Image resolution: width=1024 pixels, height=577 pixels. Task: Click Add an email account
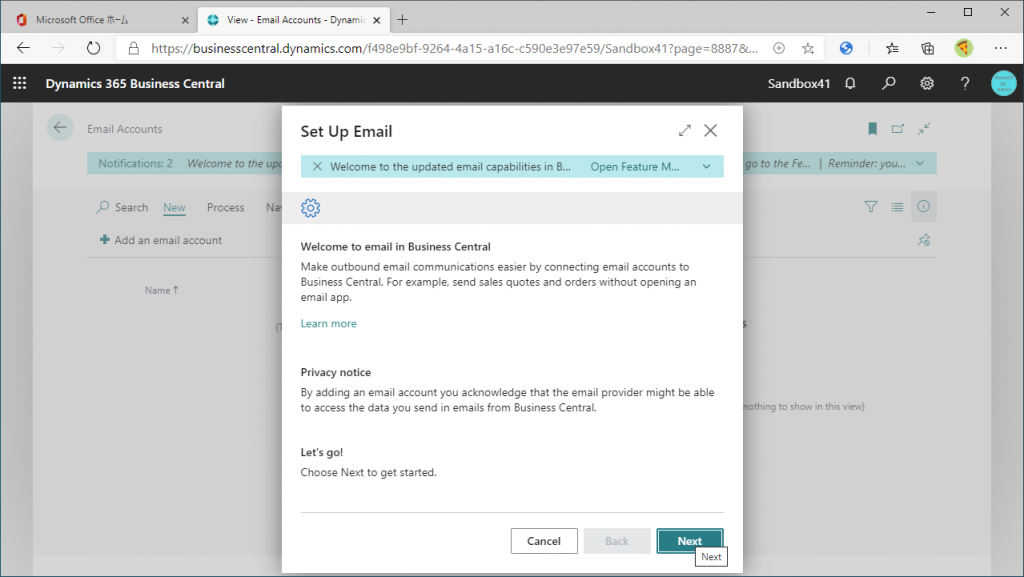tap(161, 240)
